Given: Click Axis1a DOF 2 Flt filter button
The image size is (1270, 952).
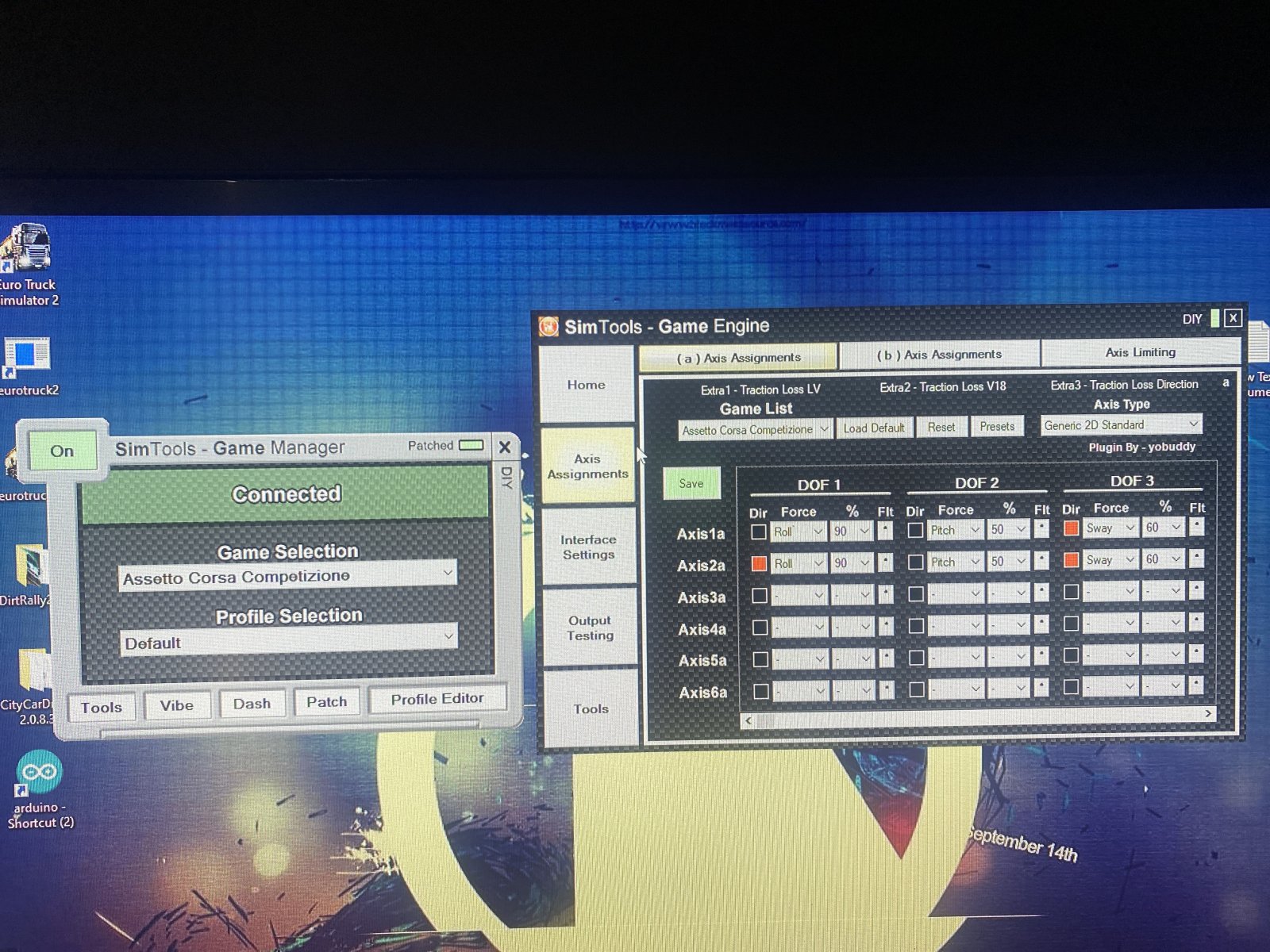Looking at the screenshot, I should click(x=1042, y=528).
